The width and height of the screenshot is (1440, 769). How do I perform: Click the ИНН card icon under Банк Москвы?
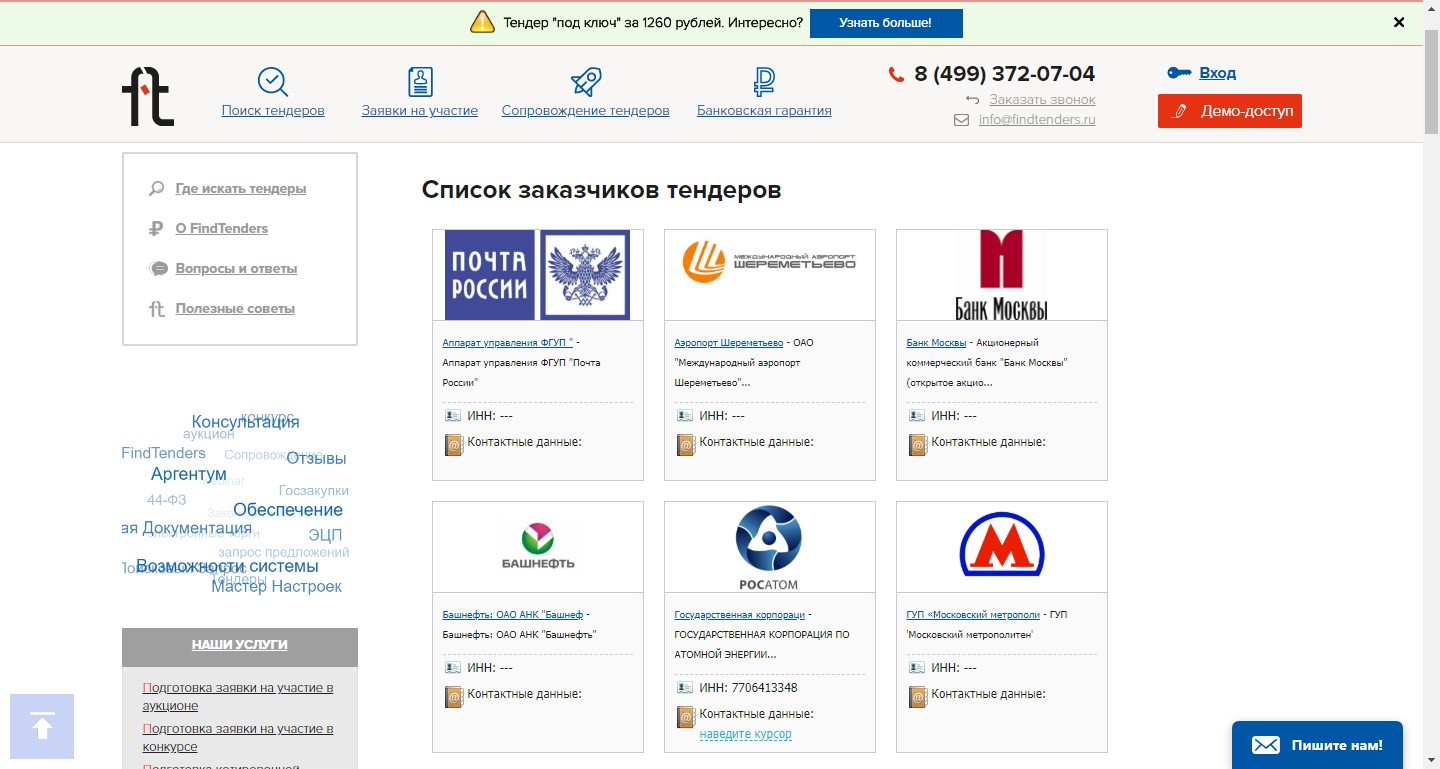[917, 416]
